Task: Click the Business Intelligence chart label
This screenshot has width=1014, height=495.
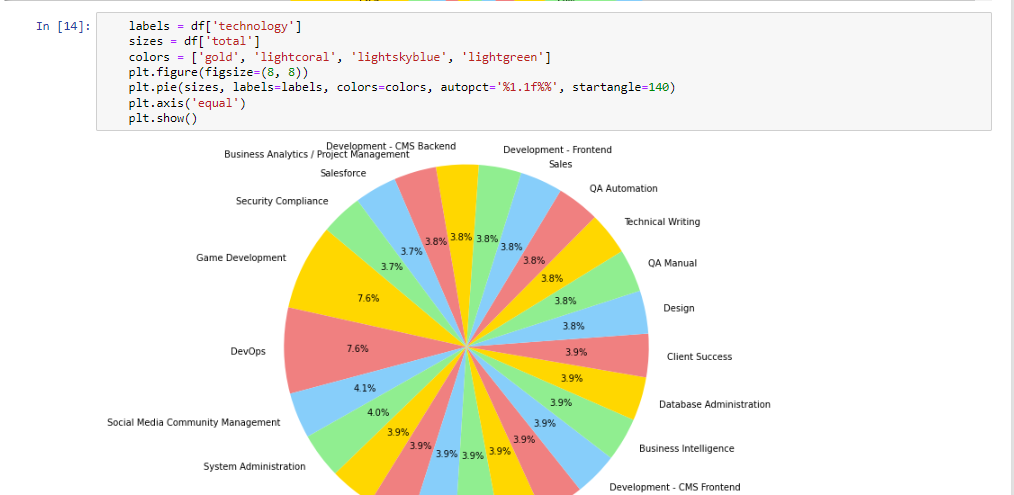Action: pyautogui.click(x=687, y=448)
